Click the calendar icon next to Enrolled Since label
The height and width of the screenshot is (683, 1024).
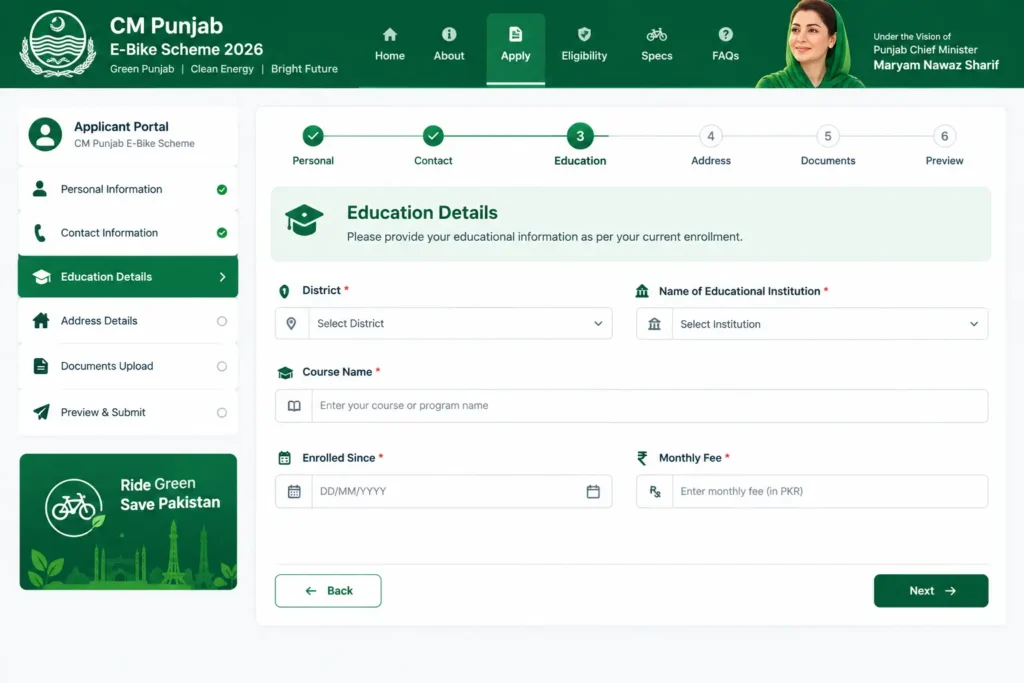(x=285, y=458)
